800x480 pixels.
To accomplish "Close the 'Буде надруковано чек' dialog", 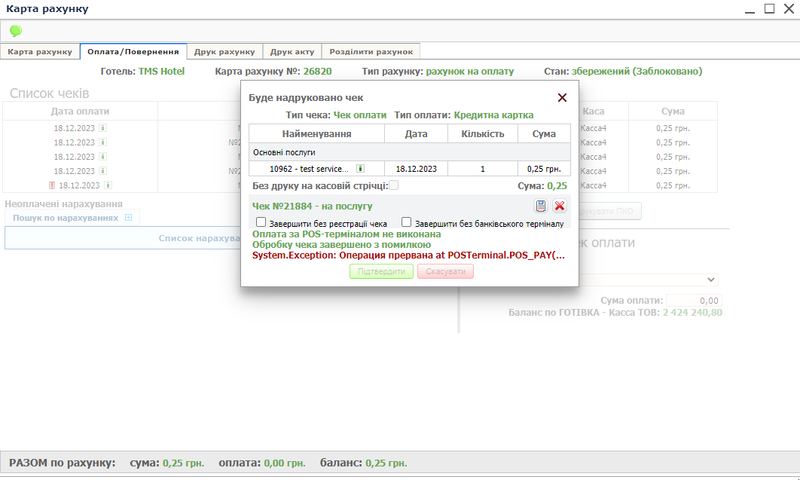I will (x=562, y=98).
